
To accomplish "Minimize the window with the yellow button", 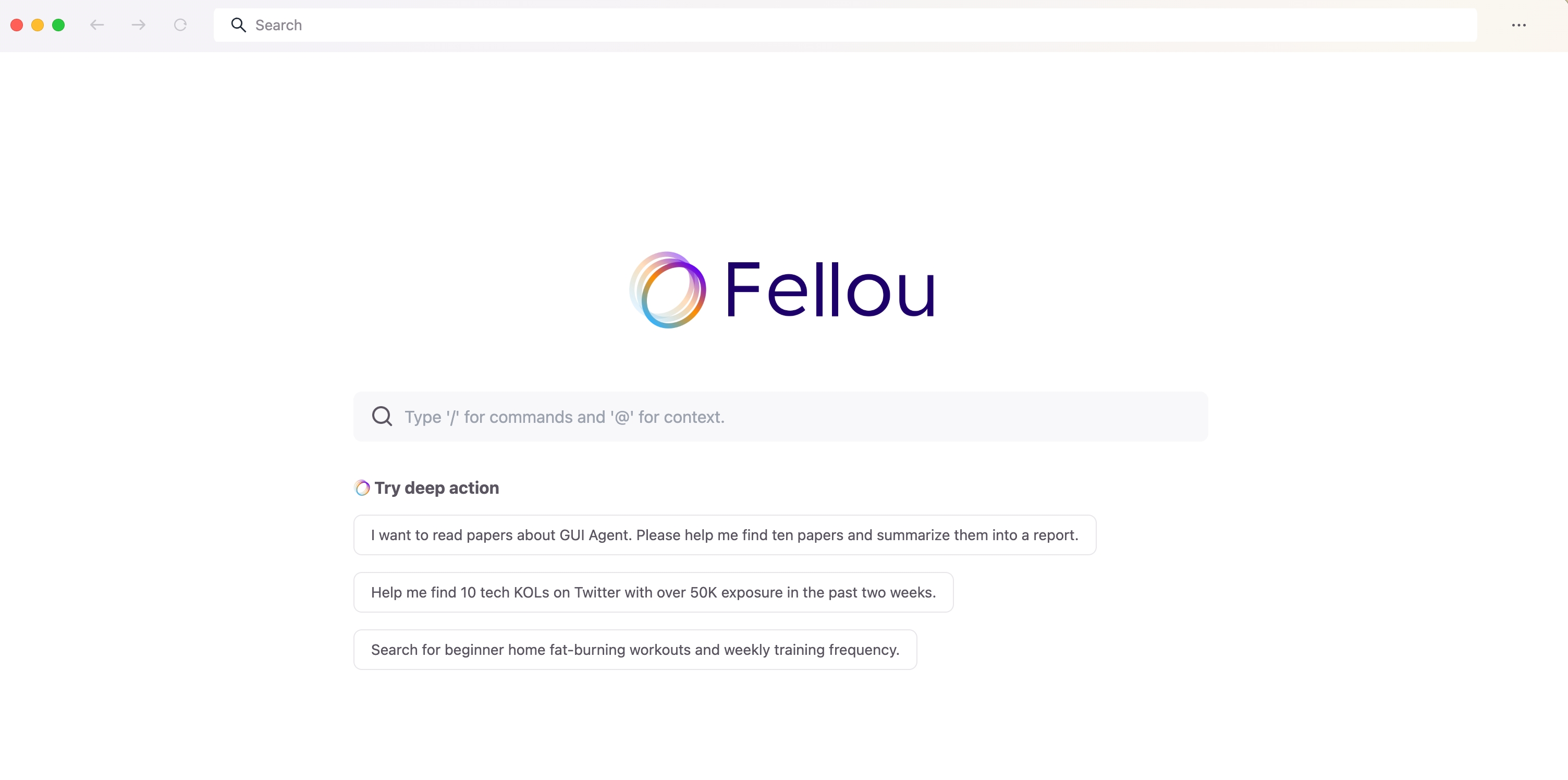I will pos(38,25).
